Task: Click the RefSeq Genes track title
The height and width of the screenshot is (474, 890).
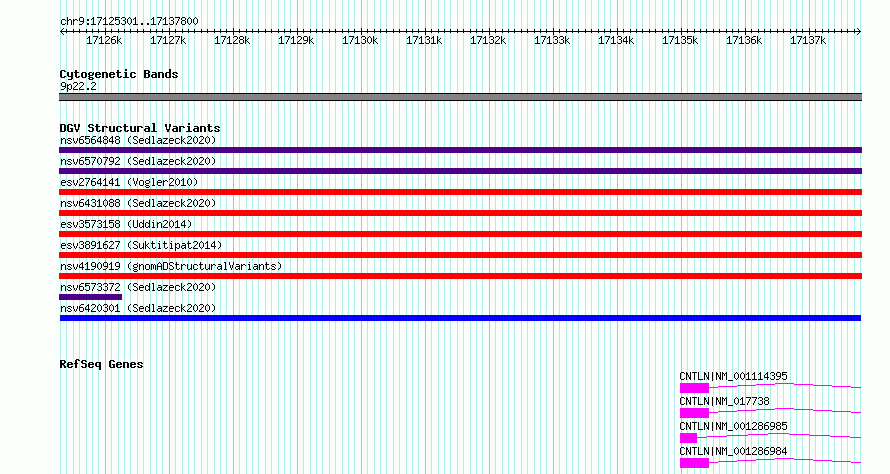Action: pyautogui.click(x=101, y=364)
